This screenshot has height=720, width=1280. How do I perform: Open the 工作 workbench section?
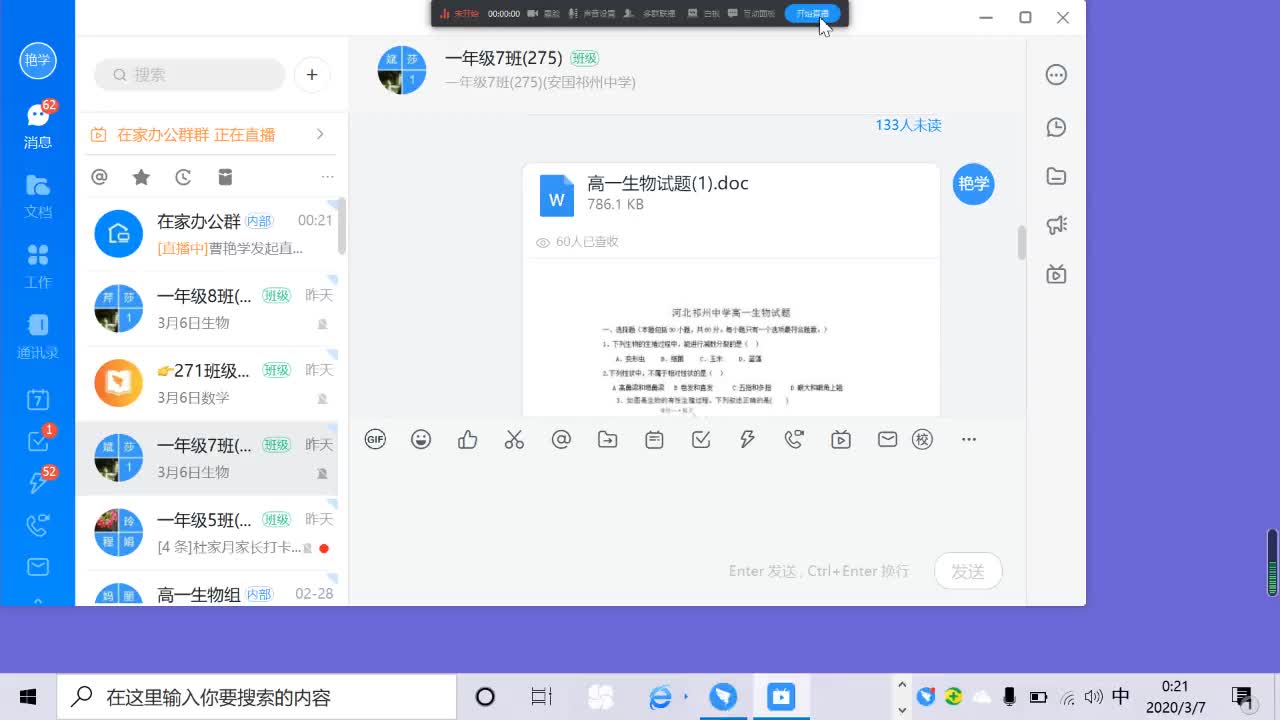[38, 266]
